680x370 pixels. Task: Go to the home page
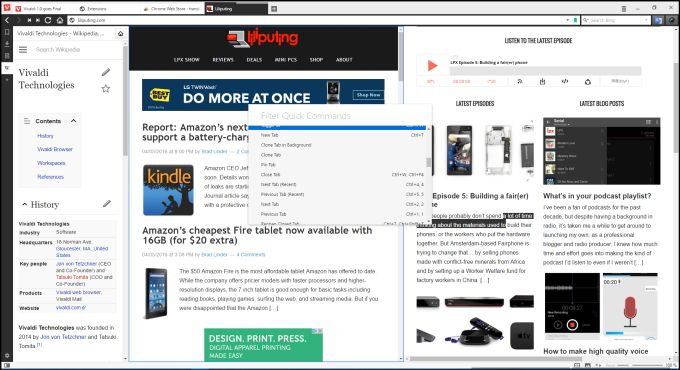pos(60,20)
